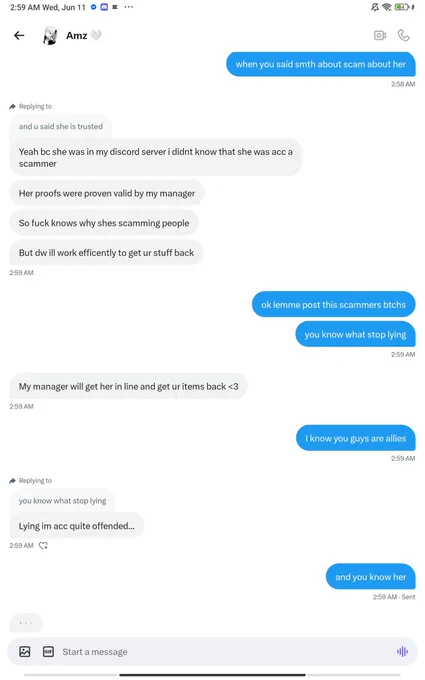Tap the Wi-Fi status icon
The image size is (425, 680).
(x=386, y=7)
